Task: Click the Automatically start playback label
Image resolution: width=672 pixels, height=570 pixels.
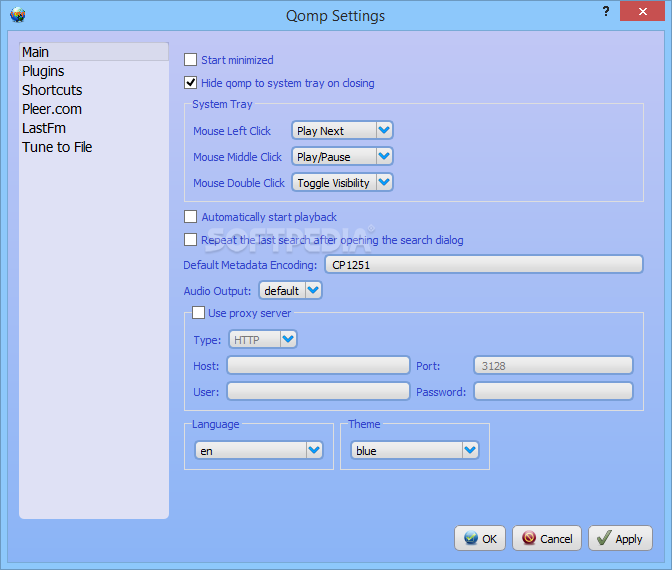Action: pos(269,217)
